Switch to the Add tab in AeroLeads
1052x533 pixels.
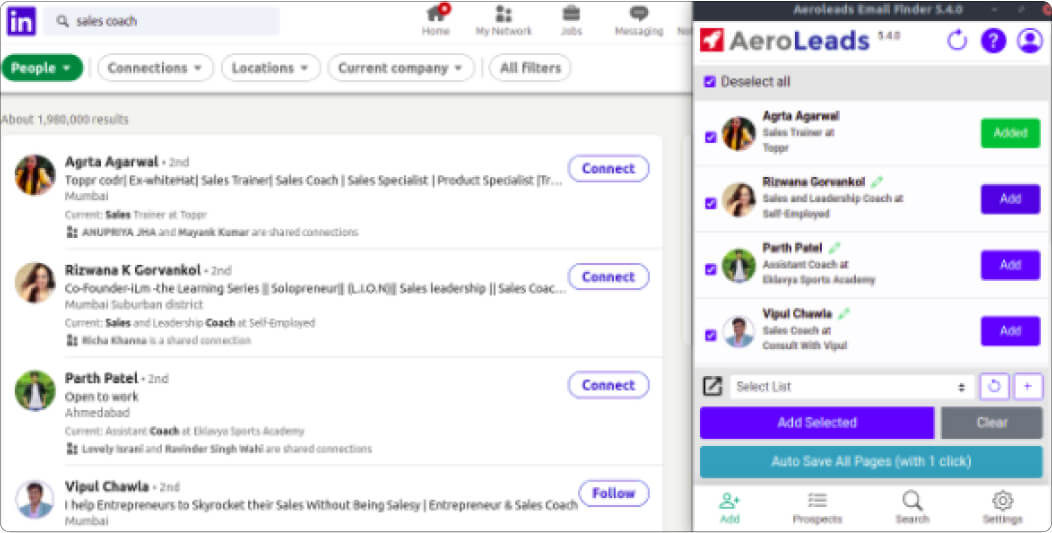point(729,507)
